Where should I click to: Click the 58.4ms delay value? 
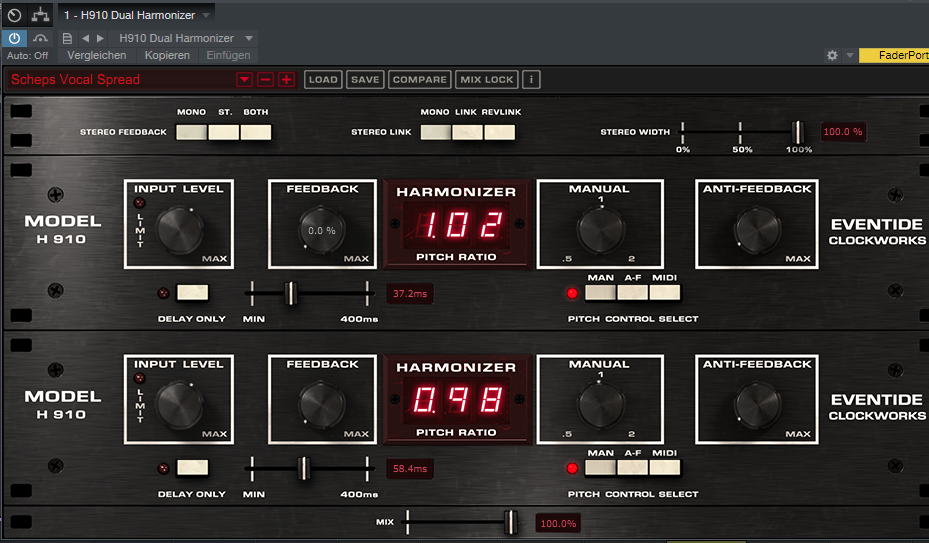(x=409, y=468)
